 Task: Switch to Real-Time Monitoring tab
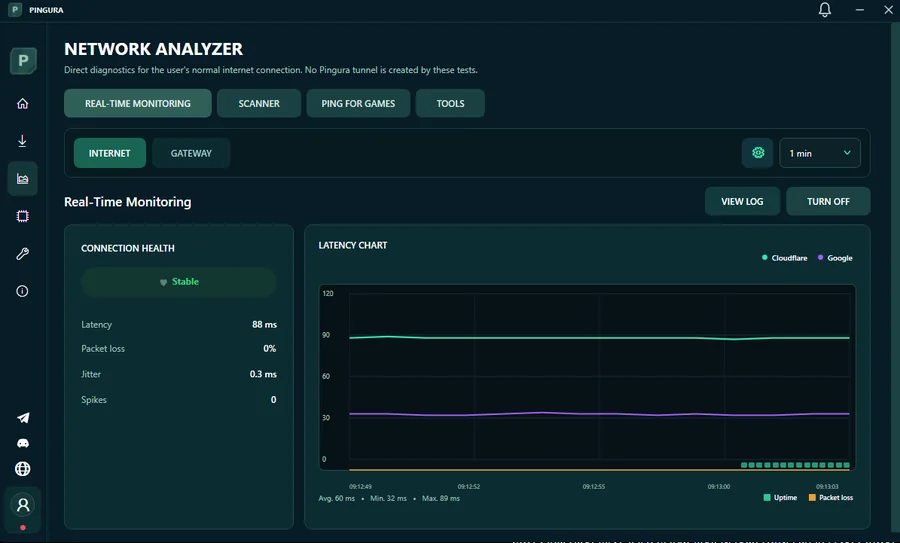pos(138,103)
